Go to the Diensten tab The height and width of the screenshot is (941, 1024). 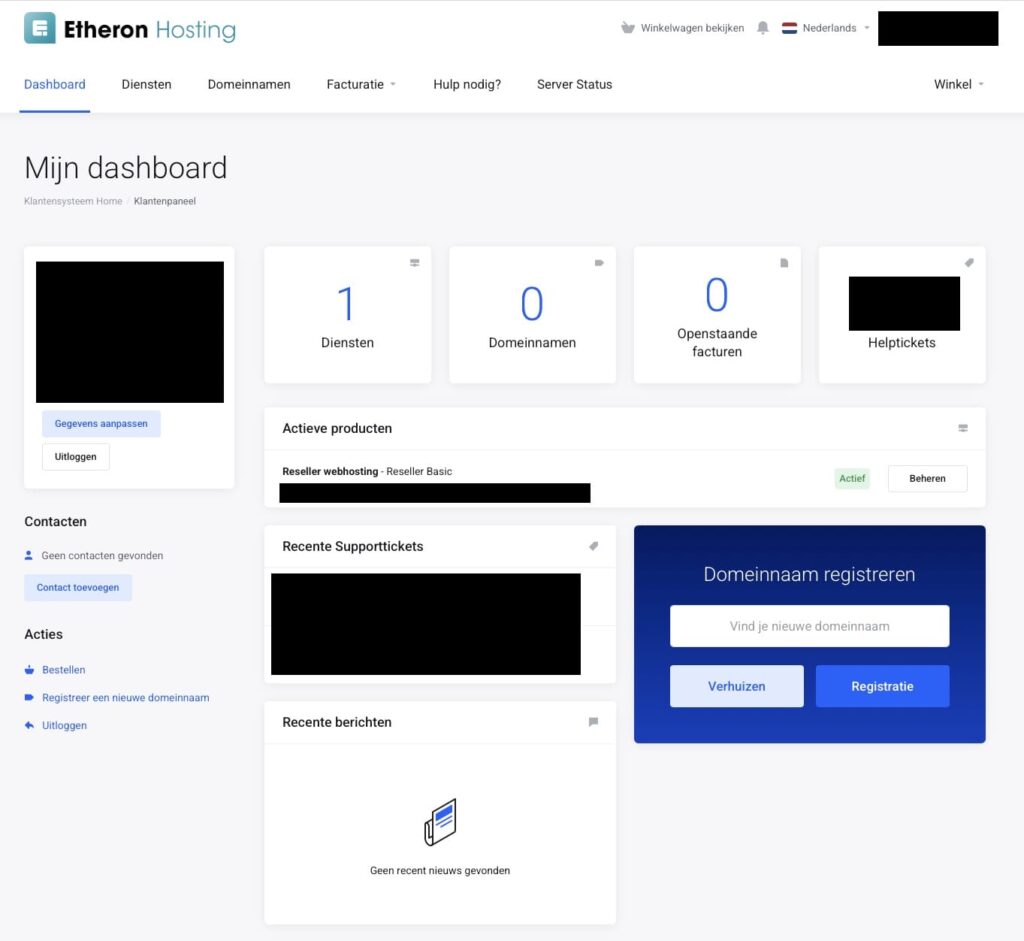pos(146,84)
